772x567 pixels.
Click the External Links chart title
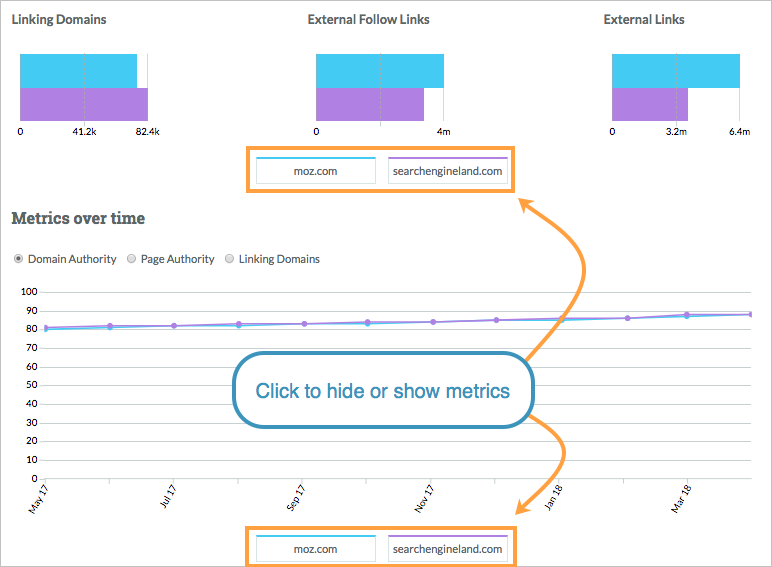pos(644,20)
